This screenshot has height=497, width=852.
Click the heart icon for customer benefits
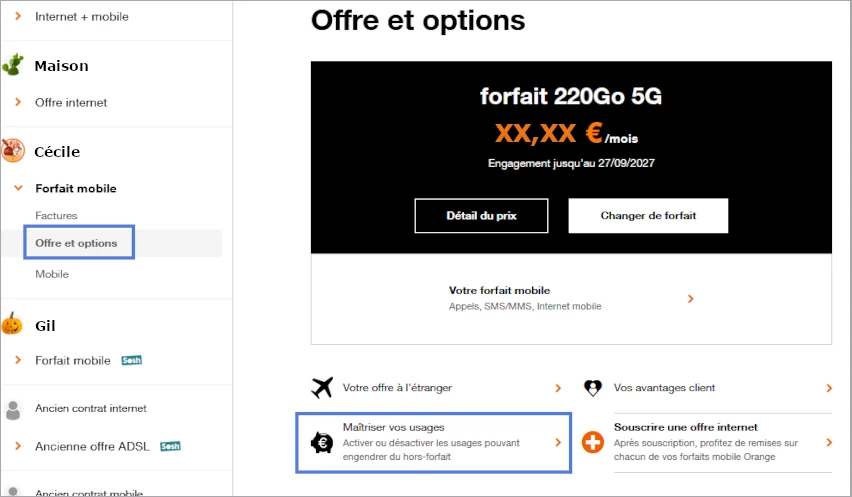(593, 388)
